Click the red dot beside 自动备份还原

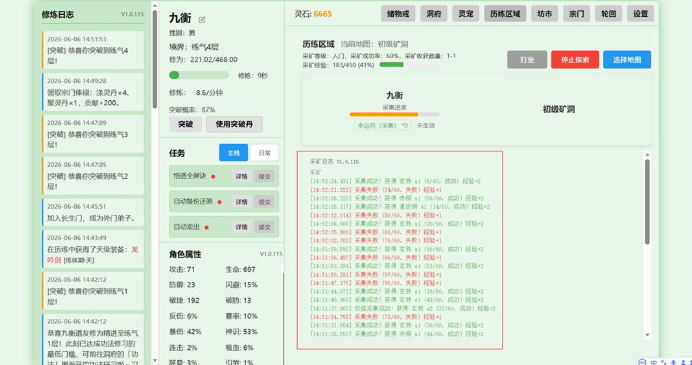pos(220,202)
